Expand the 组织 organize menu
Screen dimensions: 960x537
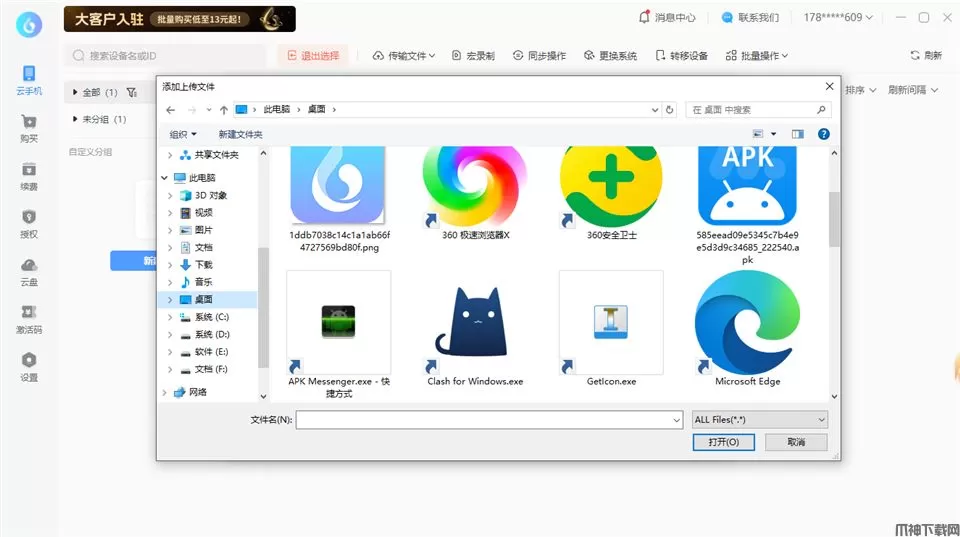tap(183, 134)
